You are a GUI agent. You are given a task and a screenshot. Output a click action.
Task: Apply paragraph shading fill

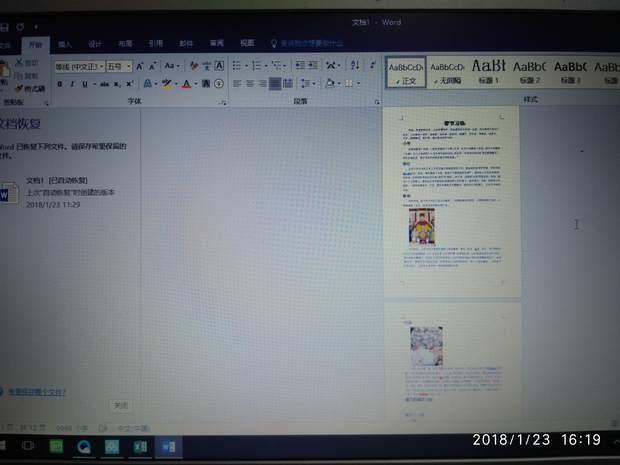(330, 83)
